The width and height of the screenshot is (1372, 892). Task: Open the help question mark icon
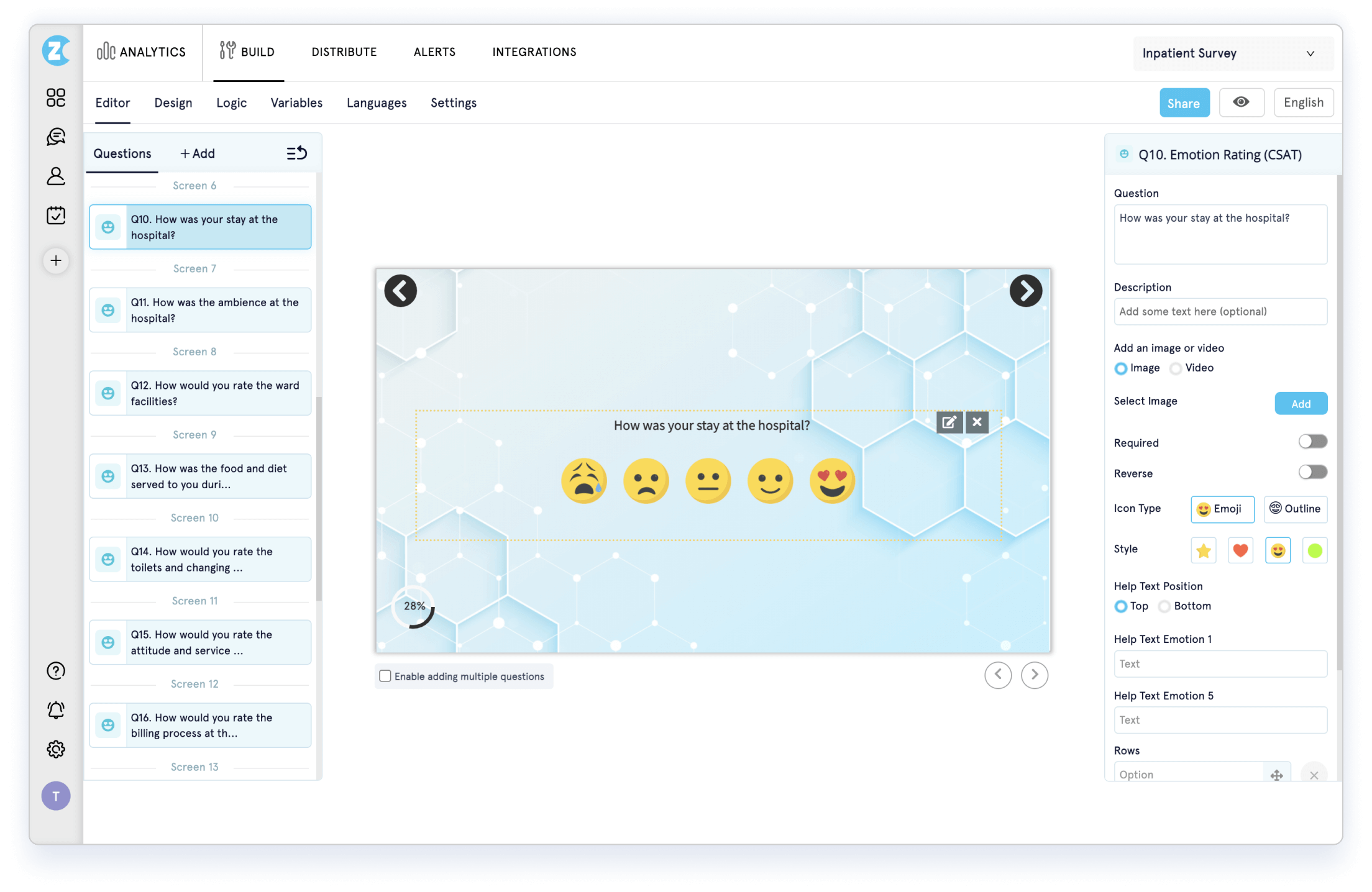[x=56, y=670]
